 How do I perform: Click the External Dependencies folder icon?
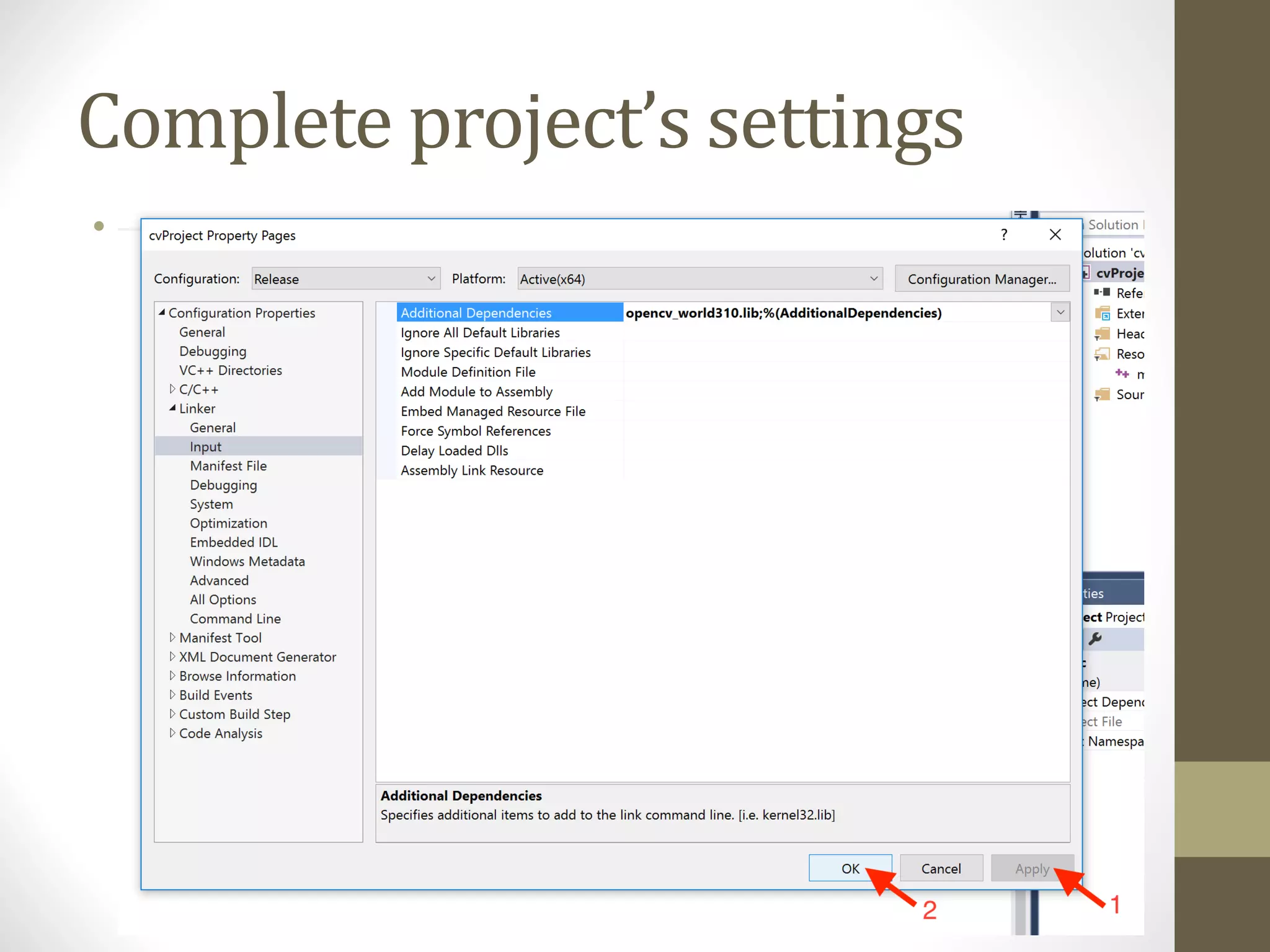point(1102,313)
